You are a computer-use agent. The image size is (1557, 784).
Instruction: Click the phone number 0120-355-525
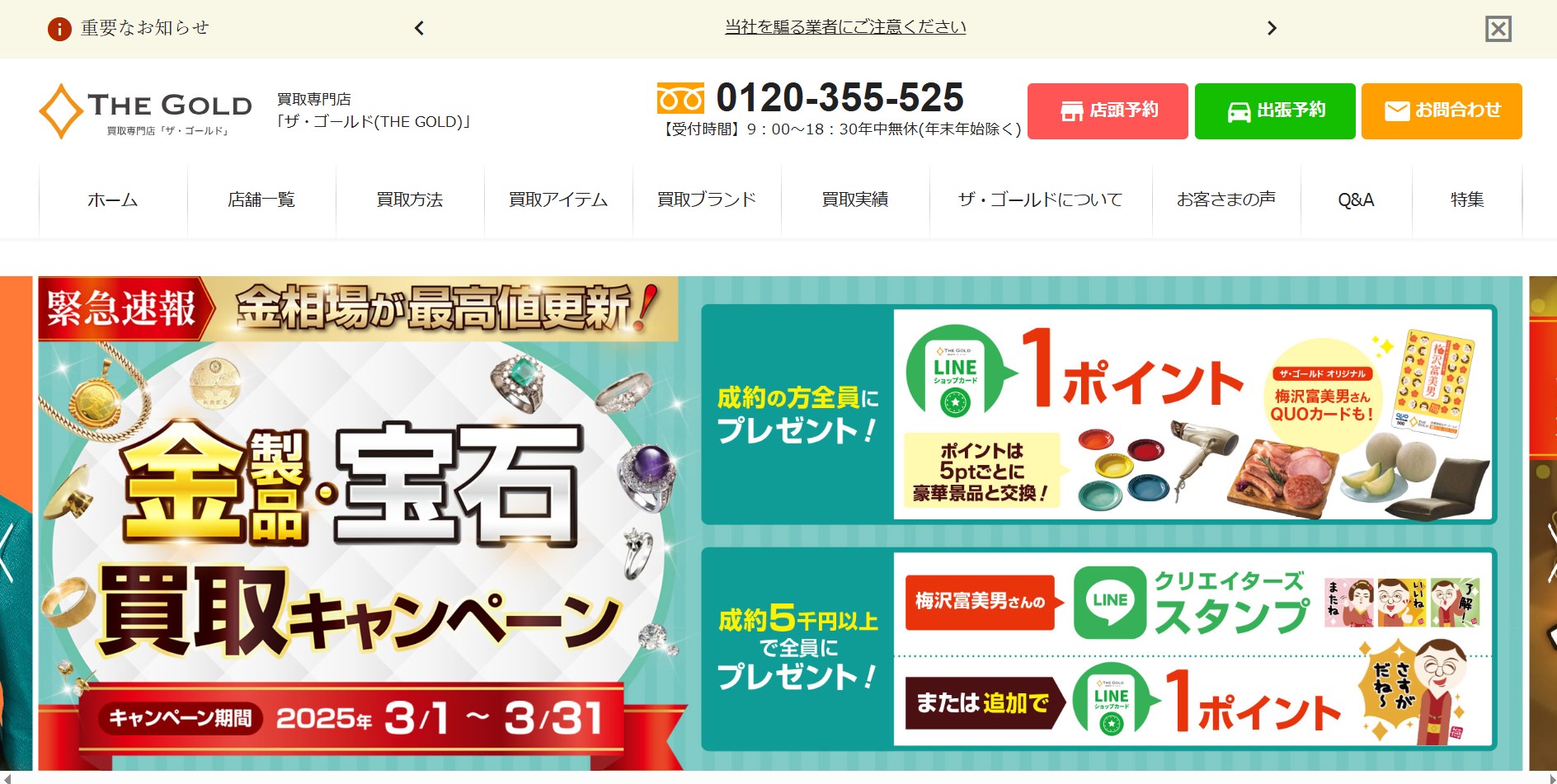[x=840, y=98]
